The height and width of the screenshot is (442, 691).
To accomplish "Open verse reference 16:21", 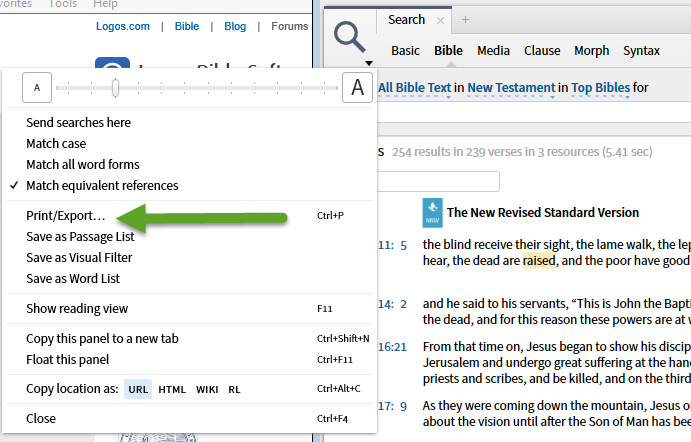I will click(392, 347).
